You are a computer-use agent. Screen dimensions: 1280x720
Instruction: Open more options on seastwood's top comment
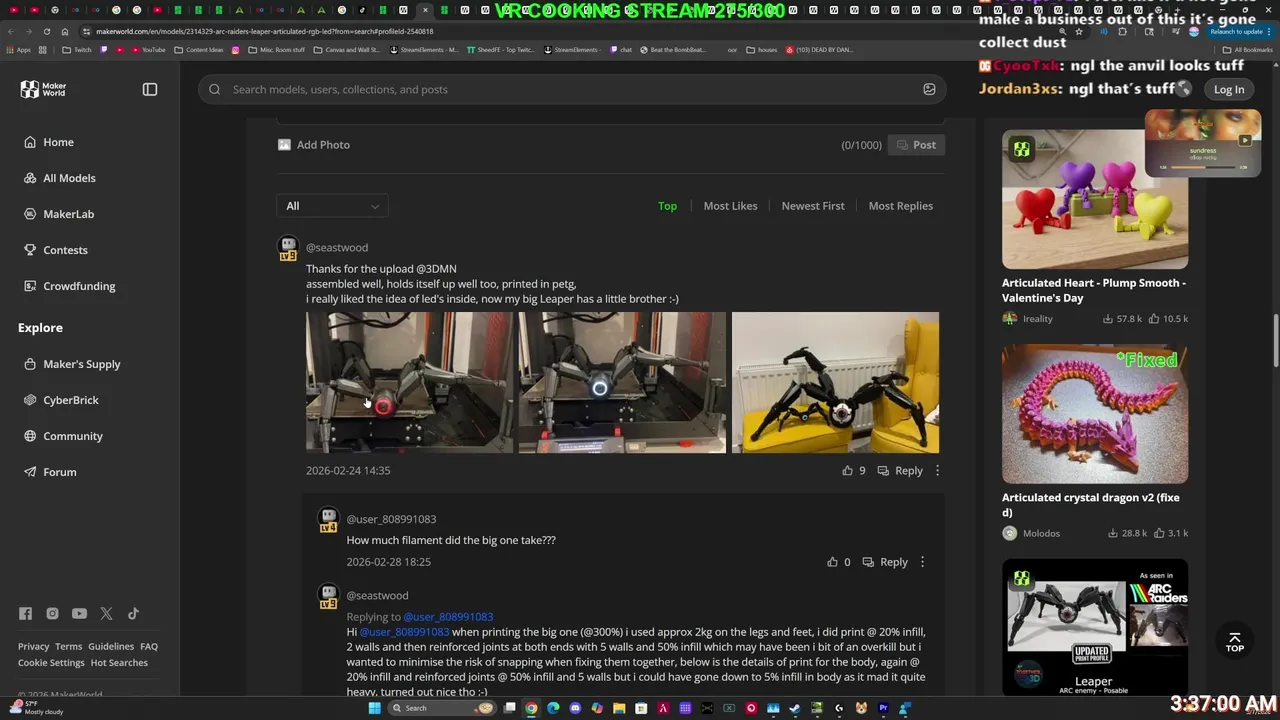pyautogui.click(x=937, y=470)
